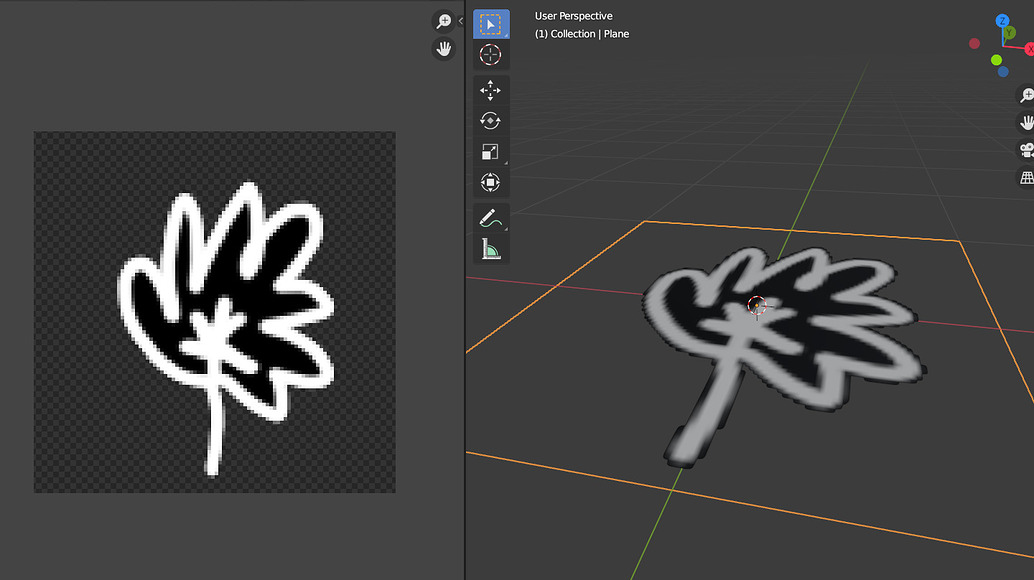Toggle the Zoom tool in the Image Editor
This screenshot has width=1034, height=580.
pyautogui.click(x=443, y=20)
